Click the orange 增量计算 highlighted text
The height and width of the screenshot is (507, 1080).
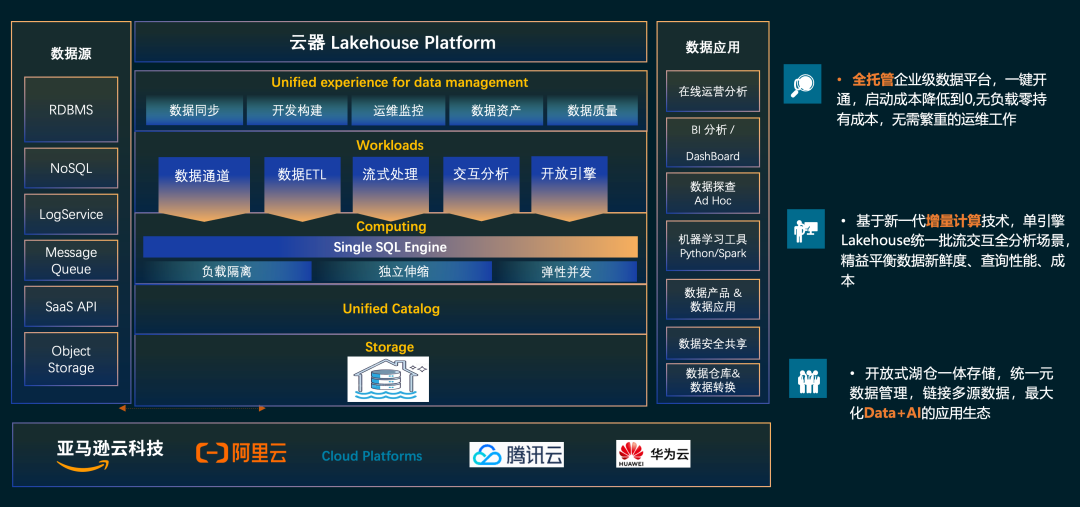click(954, 221)
